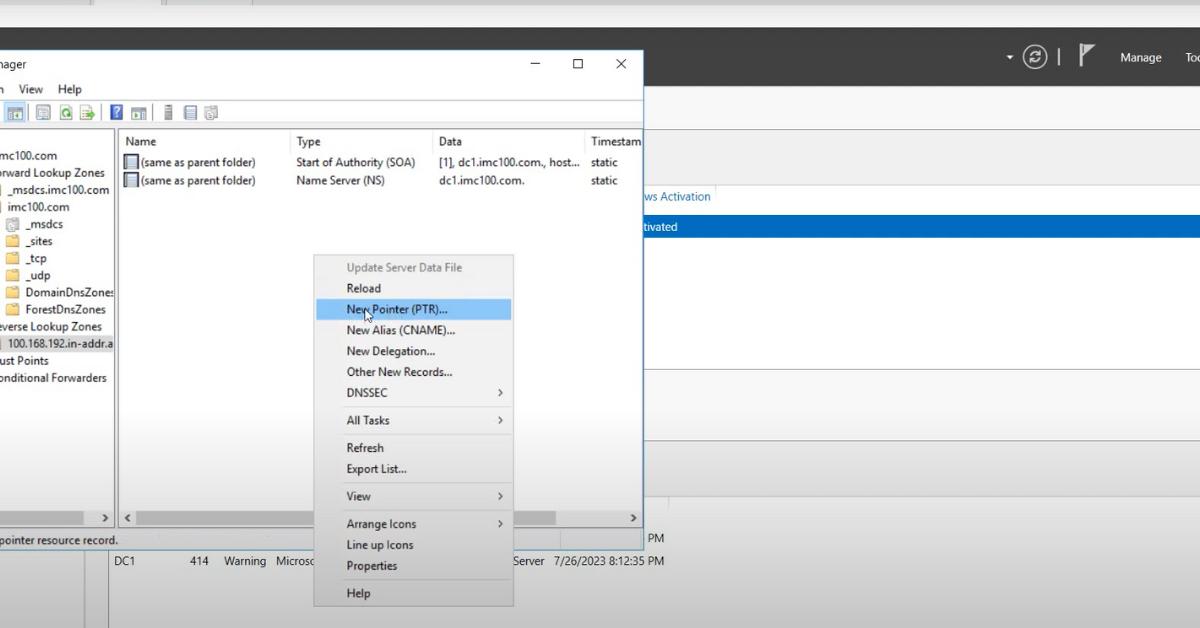Screen dimensions: 1200x628
Task: Open Properties from the context menu
Action: point(414,566)
